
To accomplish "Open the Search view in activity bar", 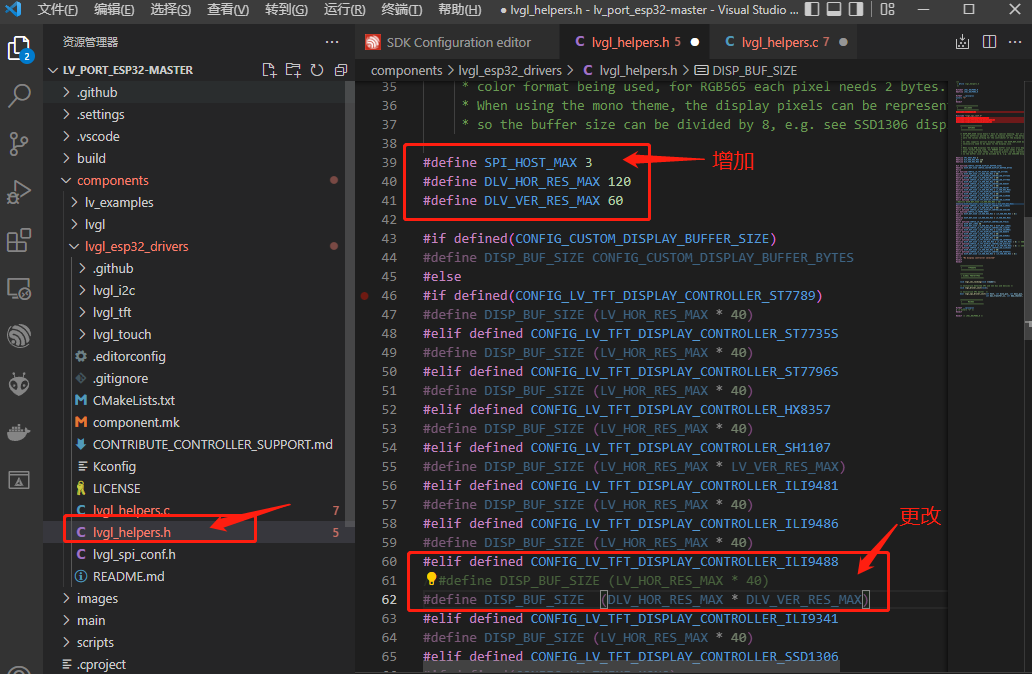I will pyautogui.click(x=19, y=96).
